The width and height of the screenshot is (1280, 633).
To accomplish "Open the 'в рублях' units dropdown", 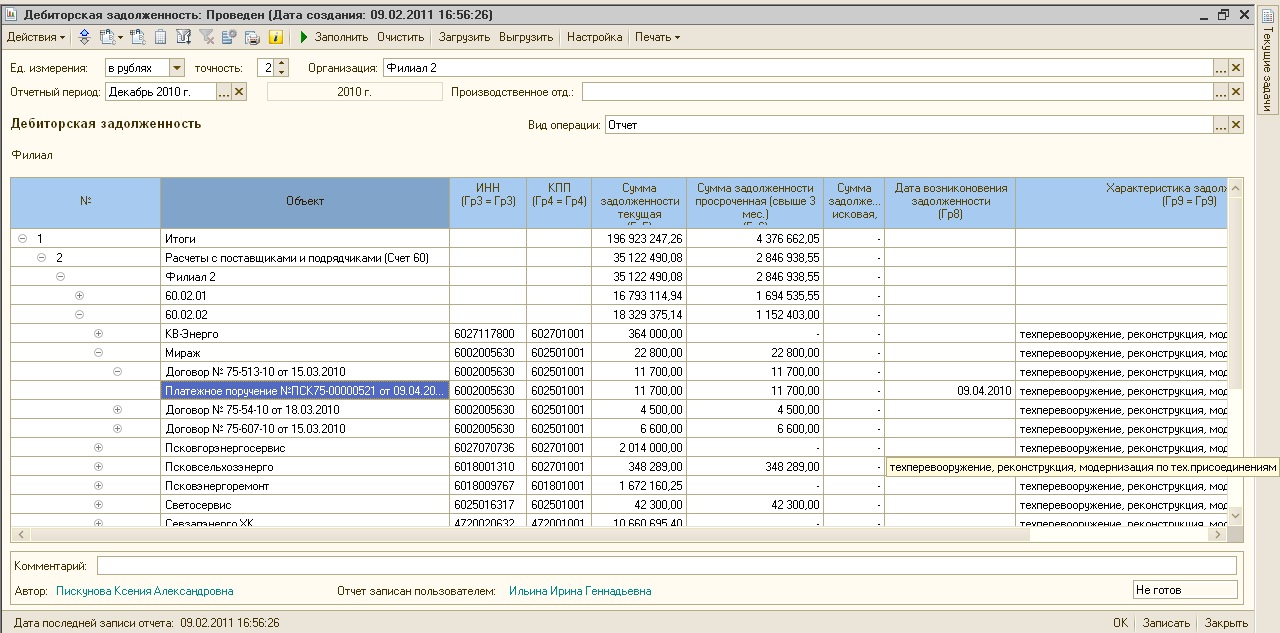I will click(x=177, y=68).
